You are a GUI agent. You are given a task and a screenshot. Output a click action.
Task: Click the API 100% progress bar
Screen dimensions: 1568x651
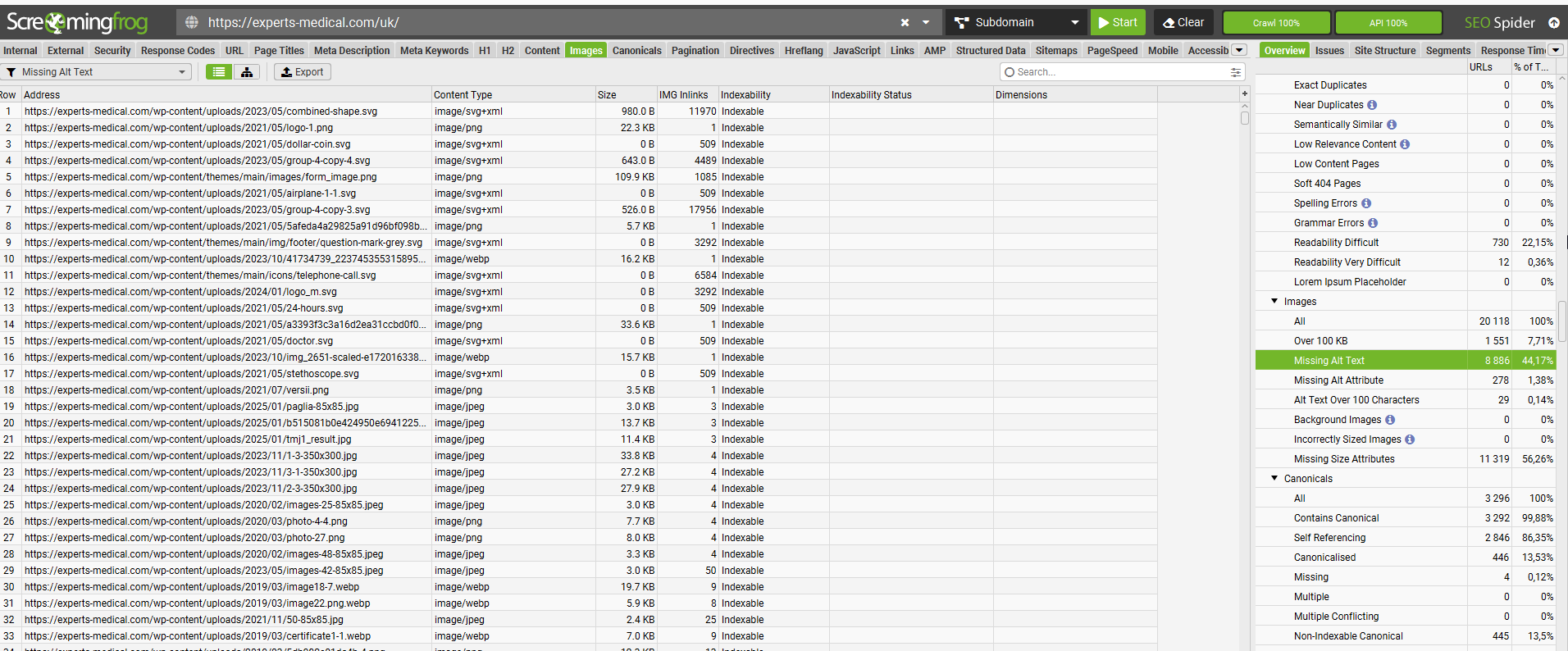(1388, 23)
